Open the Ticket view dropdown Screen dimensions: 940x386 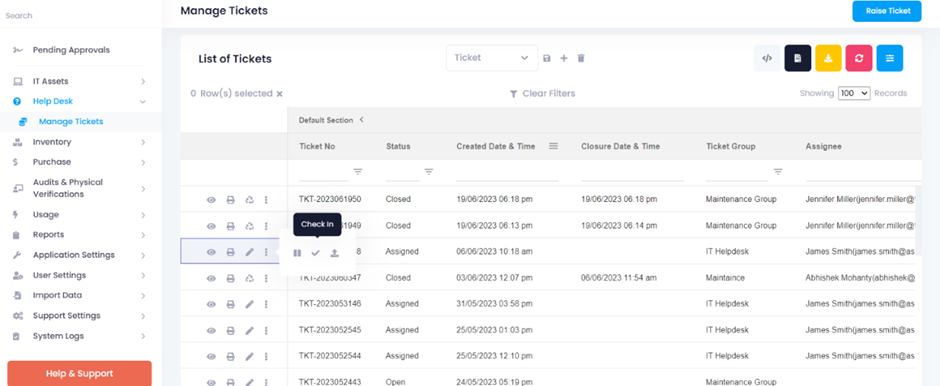tap(492, 58)
